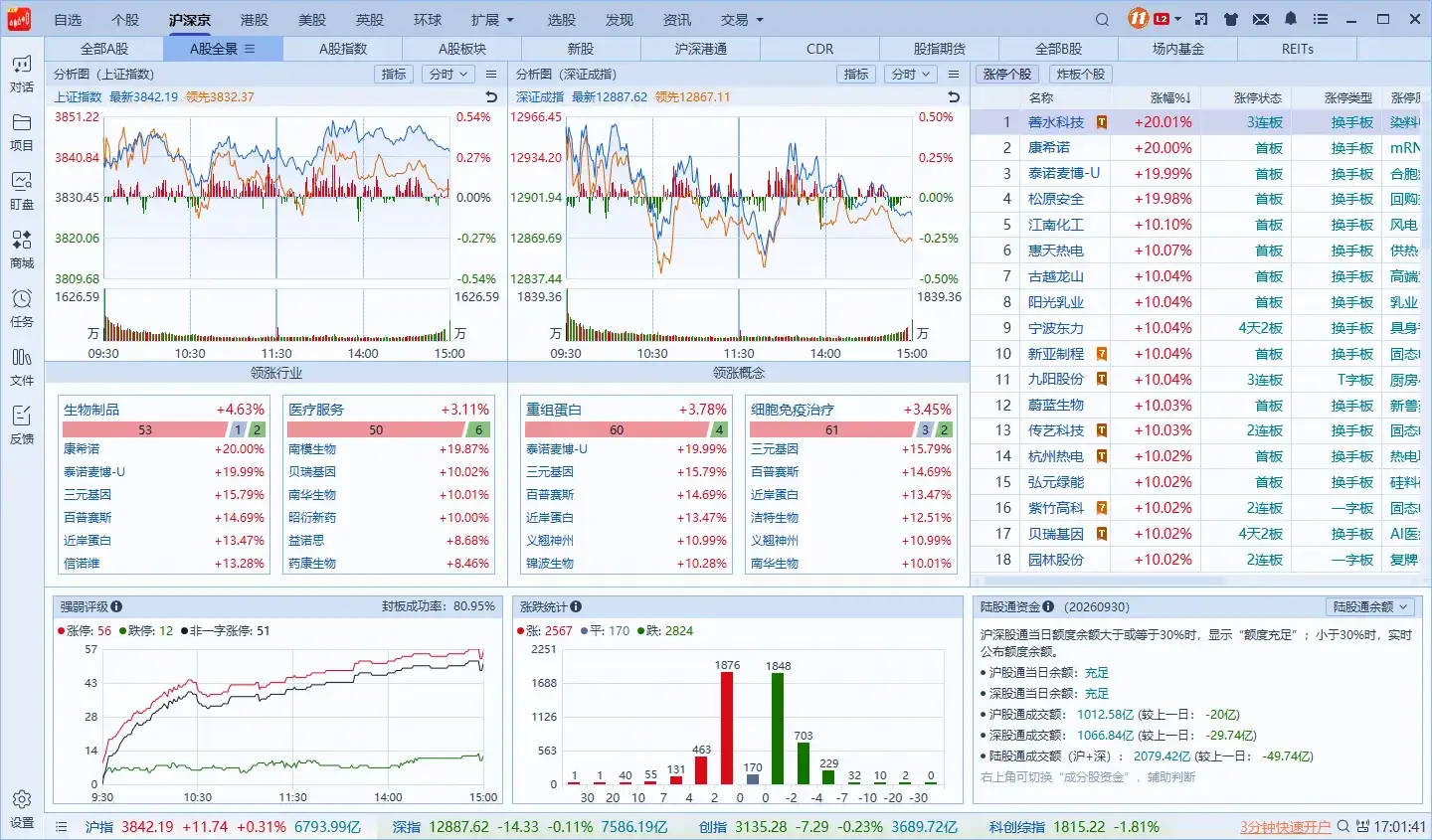Open the 资讯 menu

[677, 20]
